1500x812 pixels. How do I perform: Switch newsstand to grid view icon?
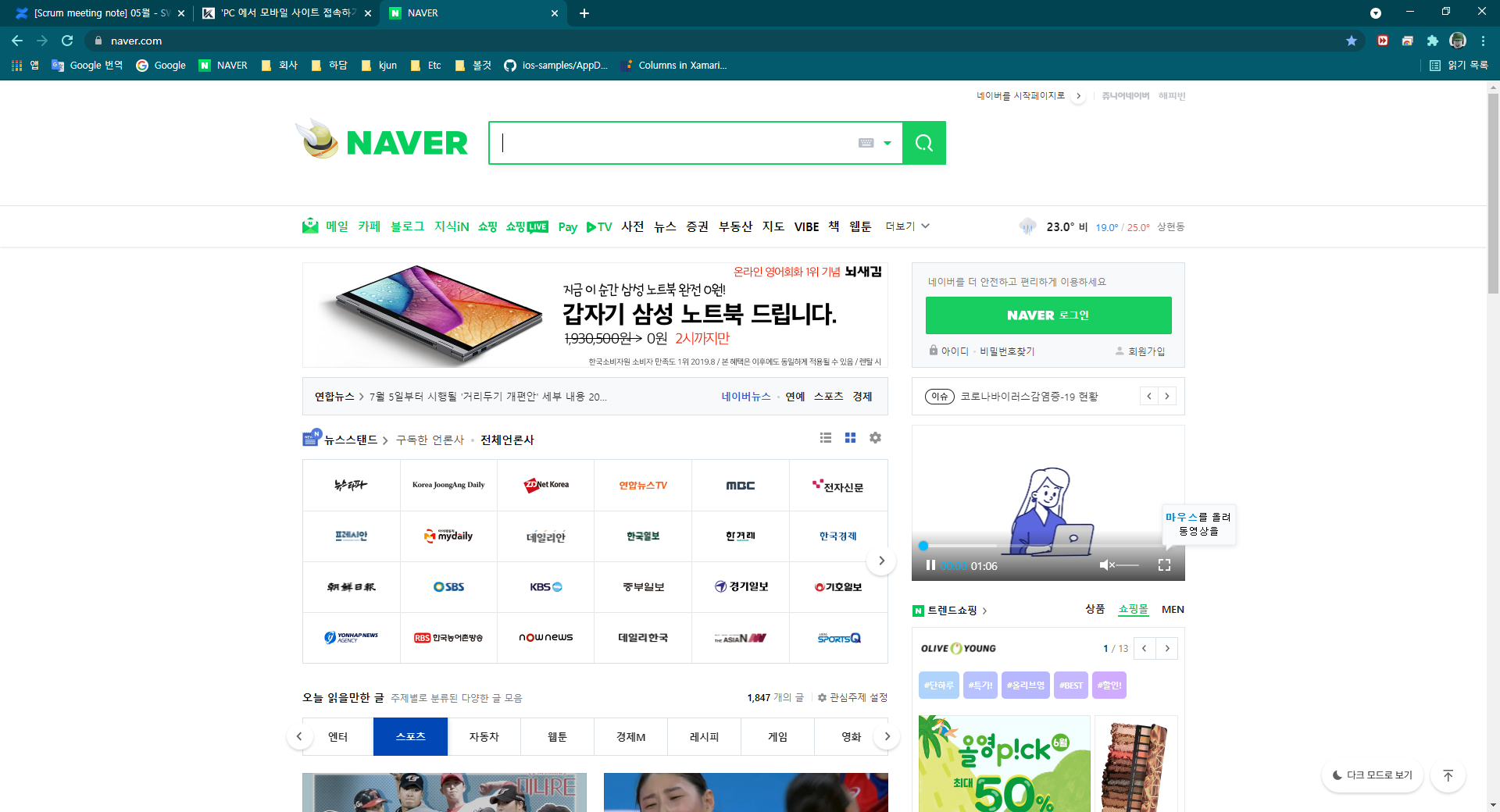coord(850,438)
